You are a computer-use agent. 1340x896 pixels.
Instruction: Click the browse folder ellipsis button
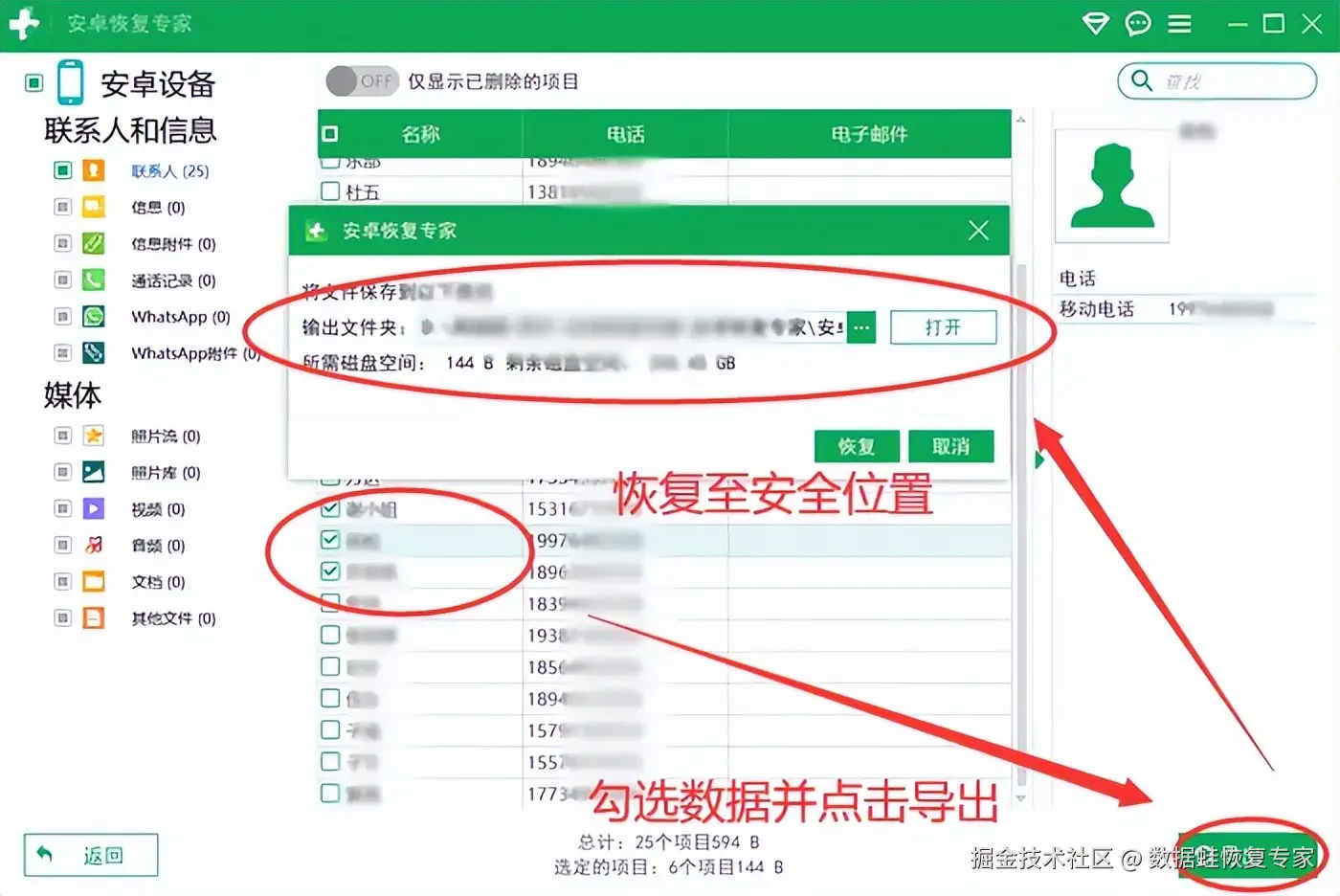861,327
